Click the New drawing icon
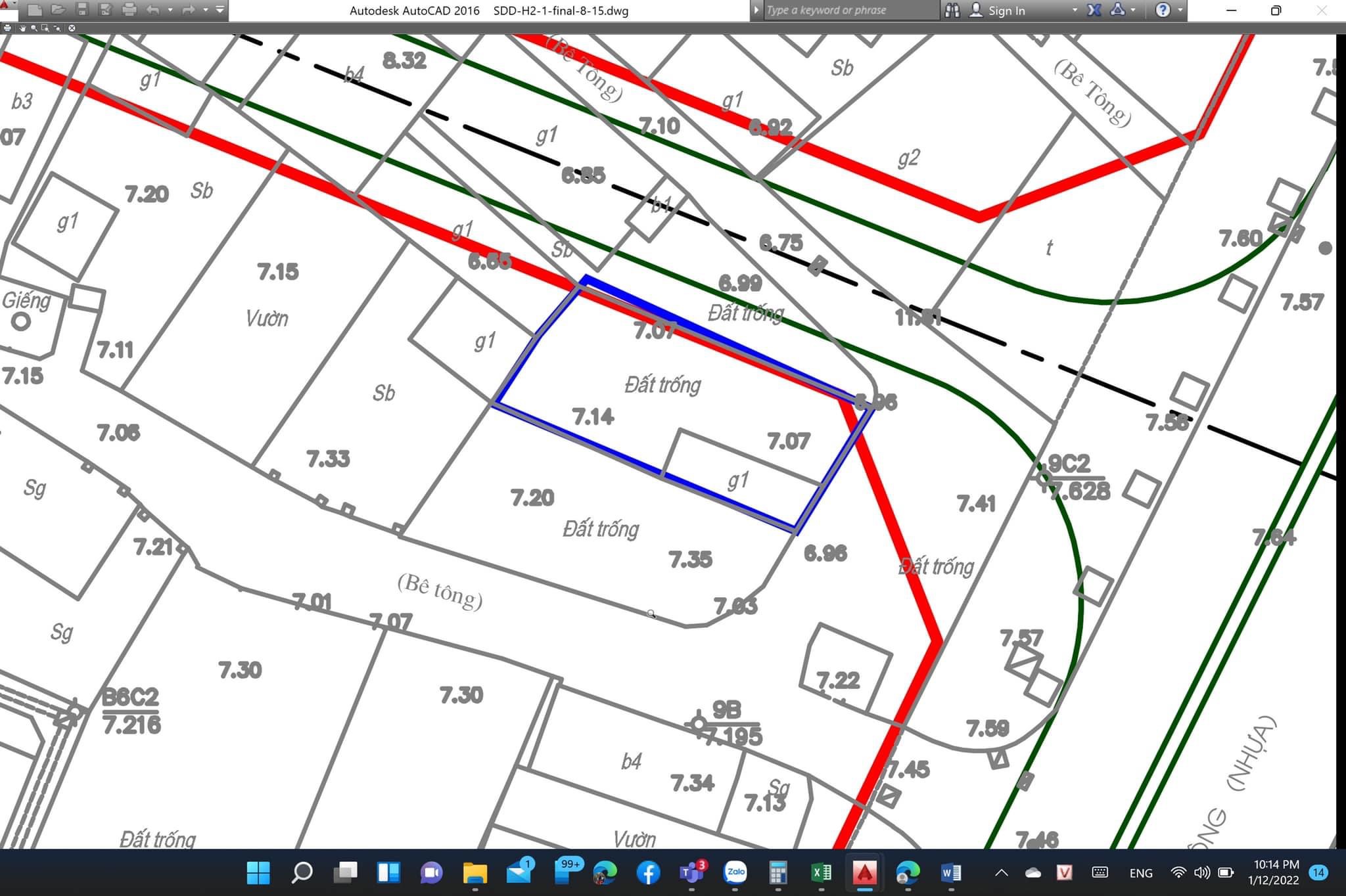The width and height of the screenshot is (1346, 896). [35, 10]
